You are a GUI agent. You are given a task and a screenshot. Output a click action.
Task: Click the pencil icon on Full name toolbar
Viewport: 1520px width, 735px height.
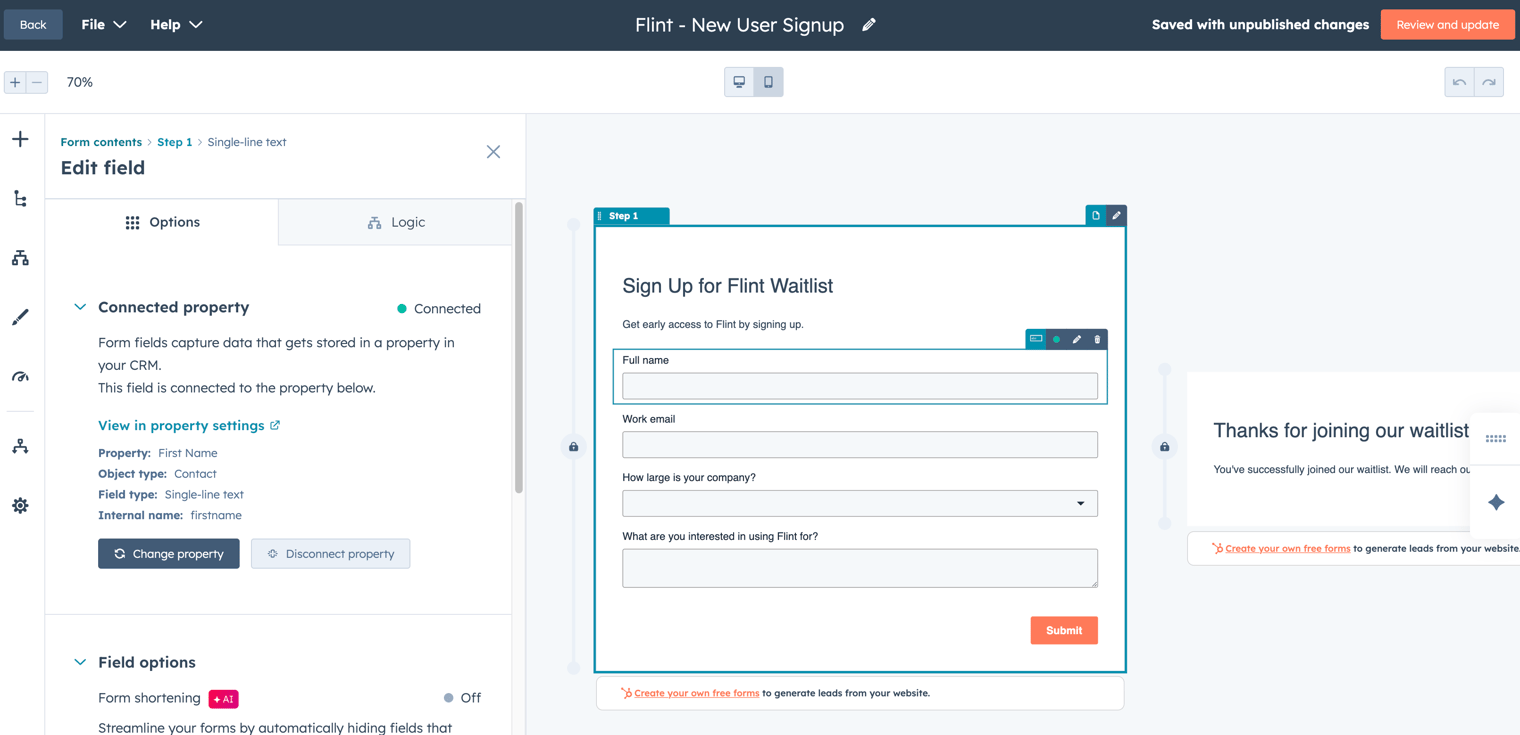tap(1077, 340)
